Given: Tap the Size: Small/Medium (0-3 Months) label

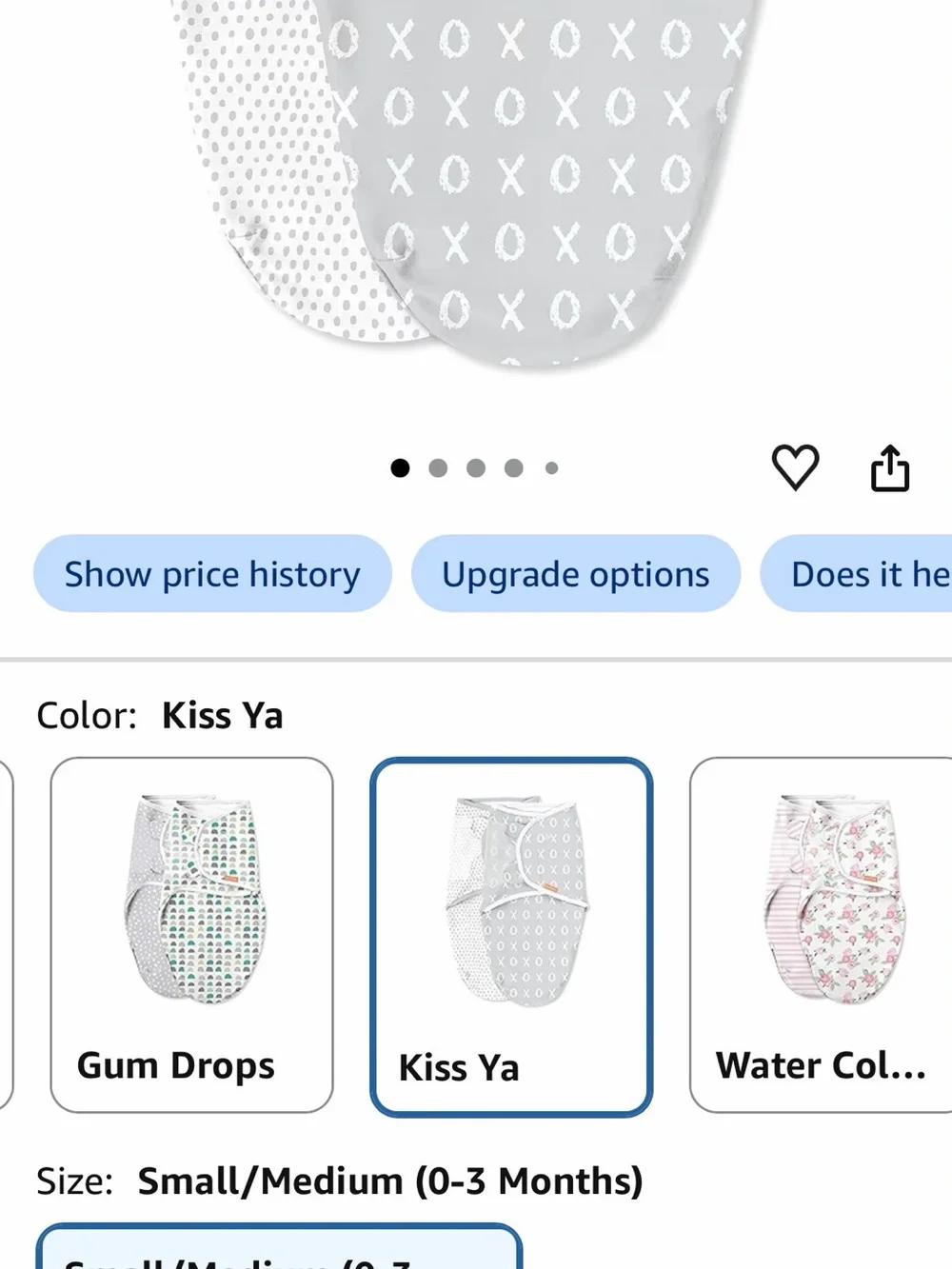Looking at the screenshot, I should tap(340, 1180).
